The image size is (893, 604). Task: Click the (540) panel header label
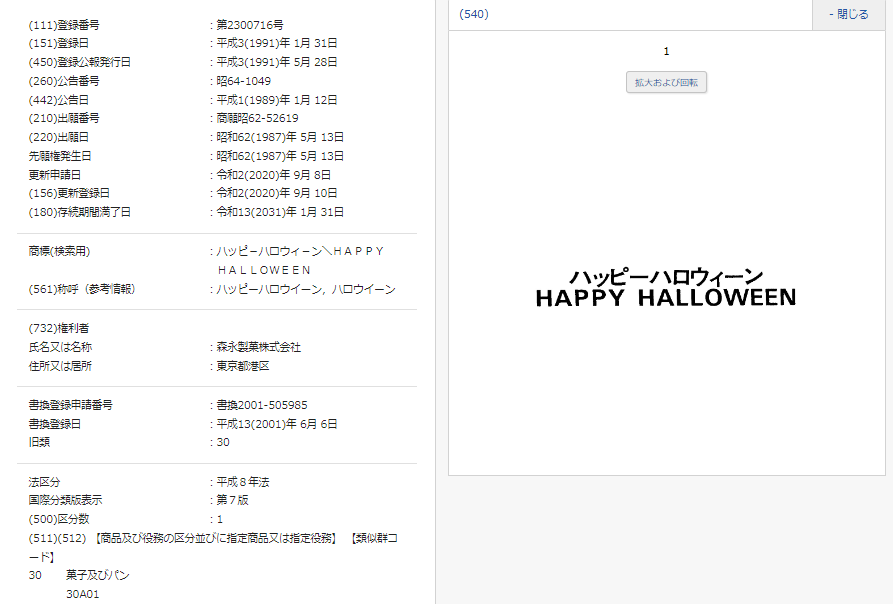tap(474, 14)
